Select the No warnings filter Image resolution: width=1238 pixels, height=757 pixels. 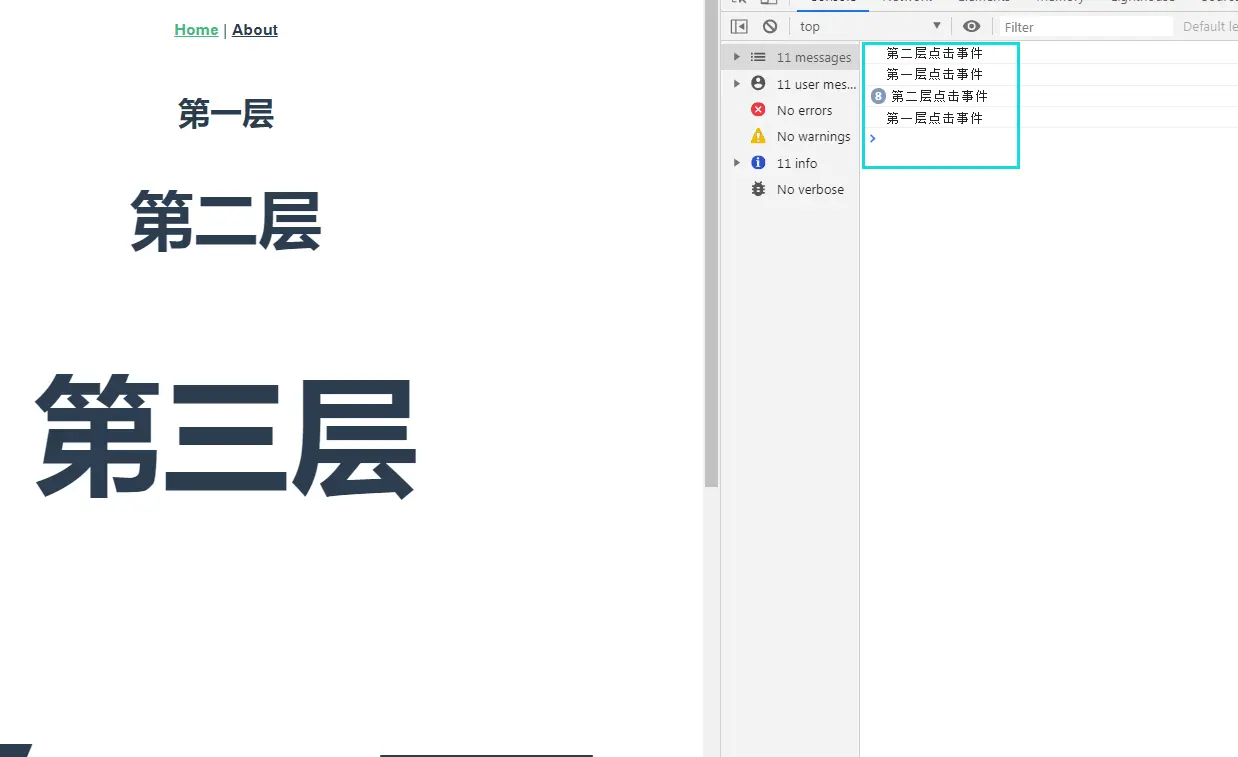click(x=790, y=136)
